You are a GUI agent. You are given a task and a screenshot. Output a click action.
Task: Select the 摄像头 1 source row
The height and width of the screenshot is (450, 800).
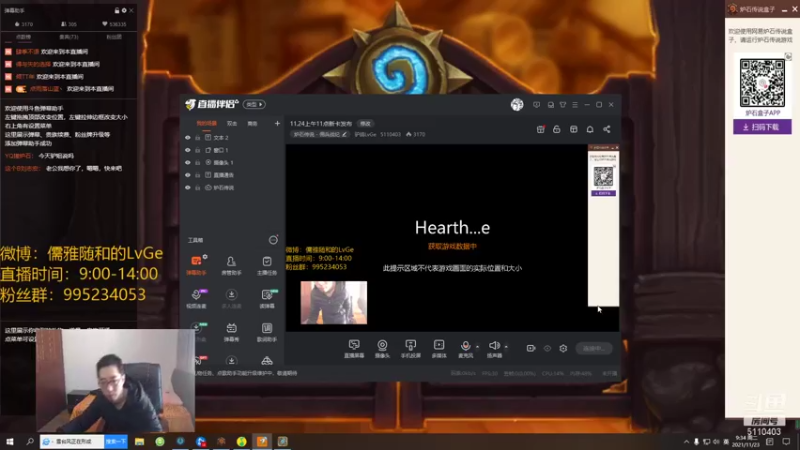tap(232, 162)
